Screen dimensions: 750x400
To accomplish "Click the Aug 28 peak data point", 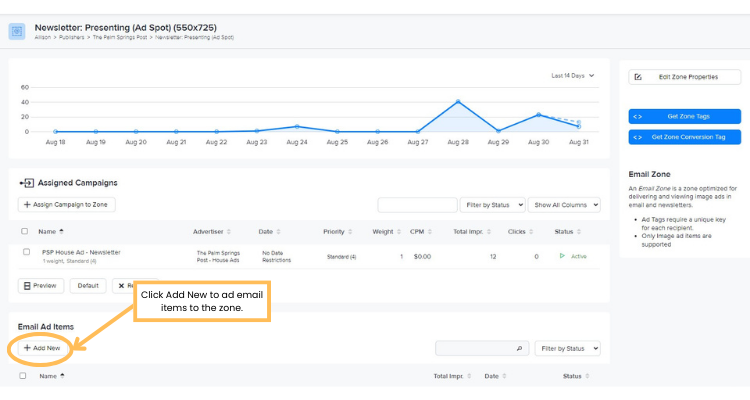I will pyautogui.click(x=458, y=101).
